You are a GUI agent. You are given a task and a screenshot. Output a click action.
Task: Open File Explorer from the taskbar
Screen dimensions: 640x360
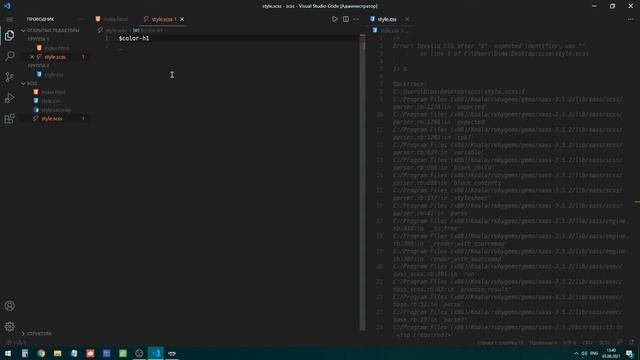coord(58,353)
